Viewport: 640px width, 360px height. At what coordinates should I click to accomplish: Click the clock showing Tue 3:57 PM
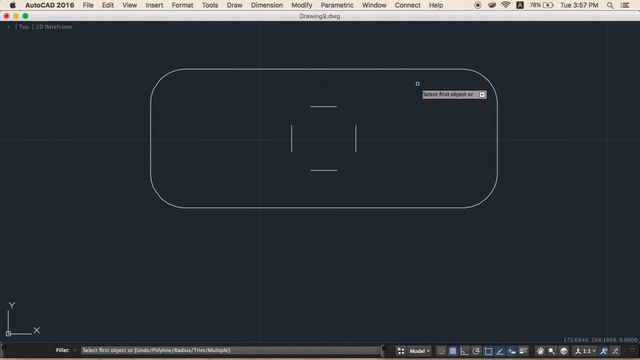[x=579, y=5]
